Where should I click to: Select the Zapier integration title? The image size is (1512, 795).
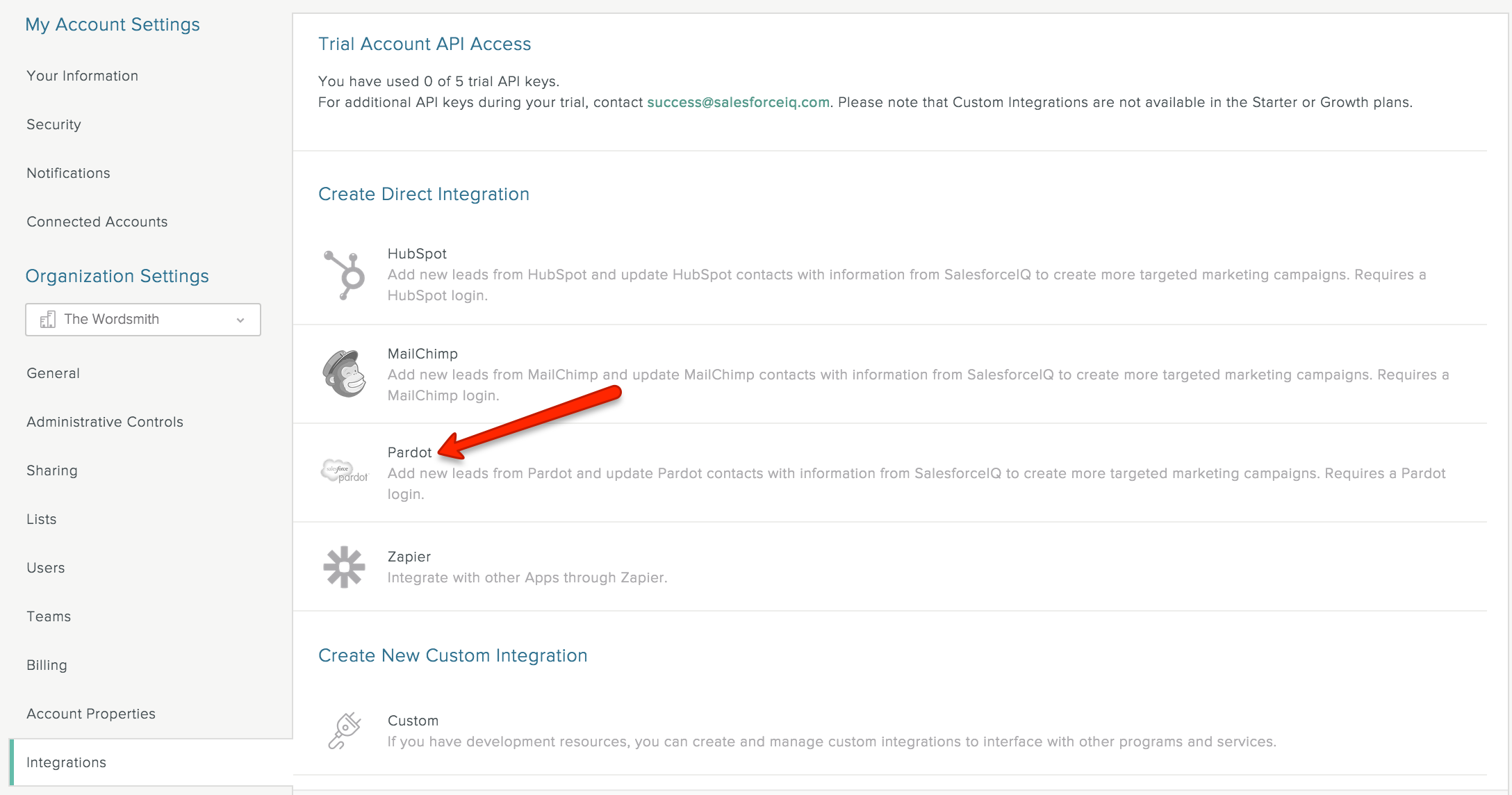[409, 557]
